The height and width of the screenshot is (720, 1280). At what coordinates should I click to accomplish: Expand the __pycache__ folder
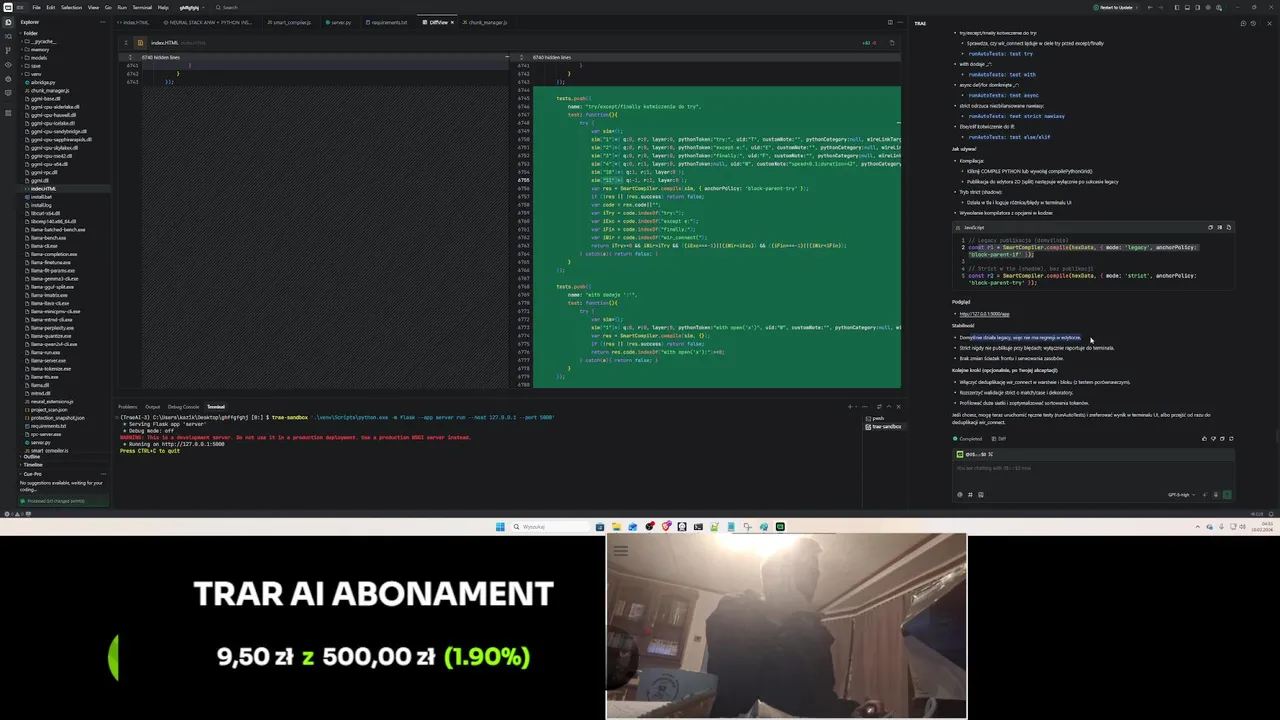[44, 41]
